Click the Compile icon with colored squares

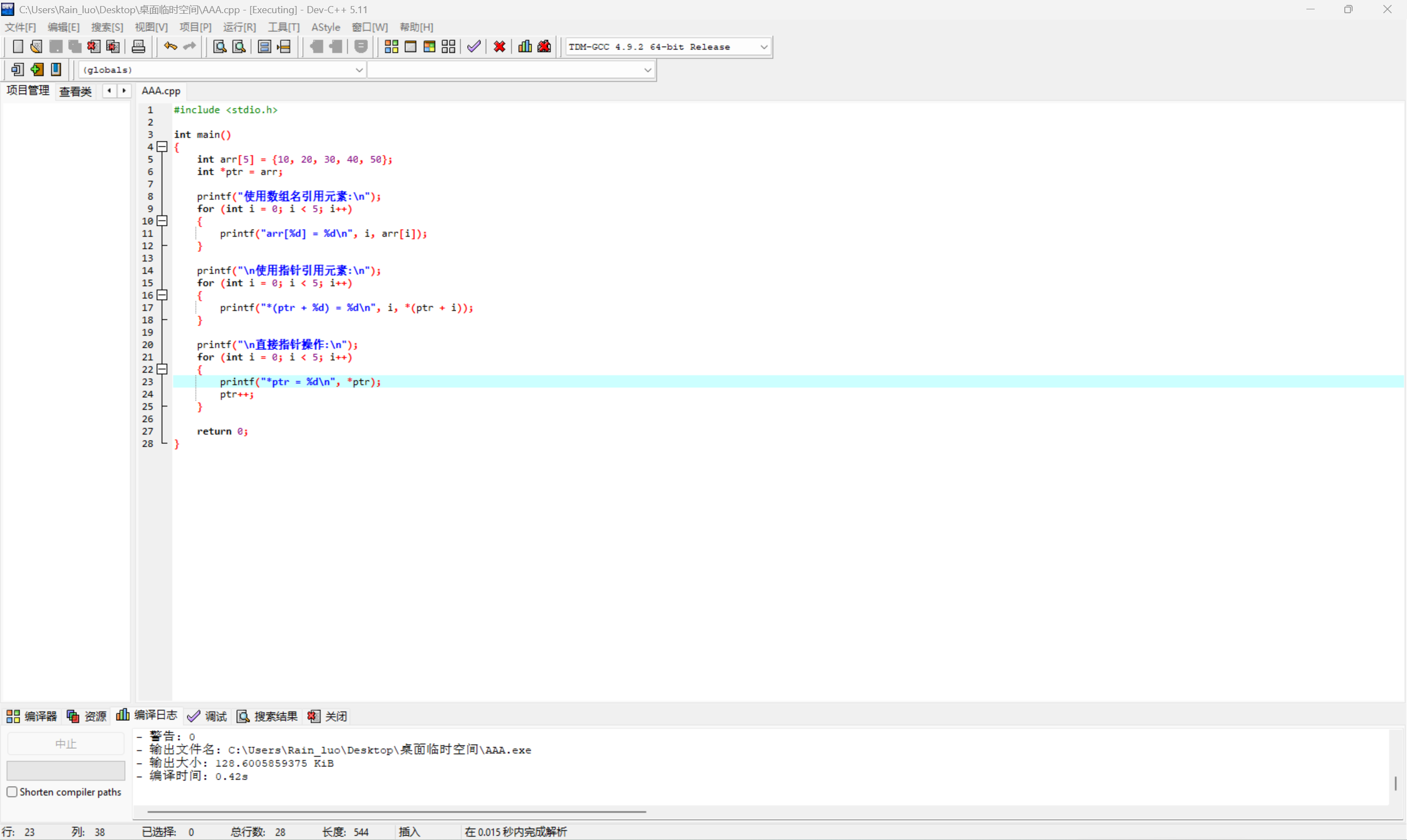pos(391,46)
